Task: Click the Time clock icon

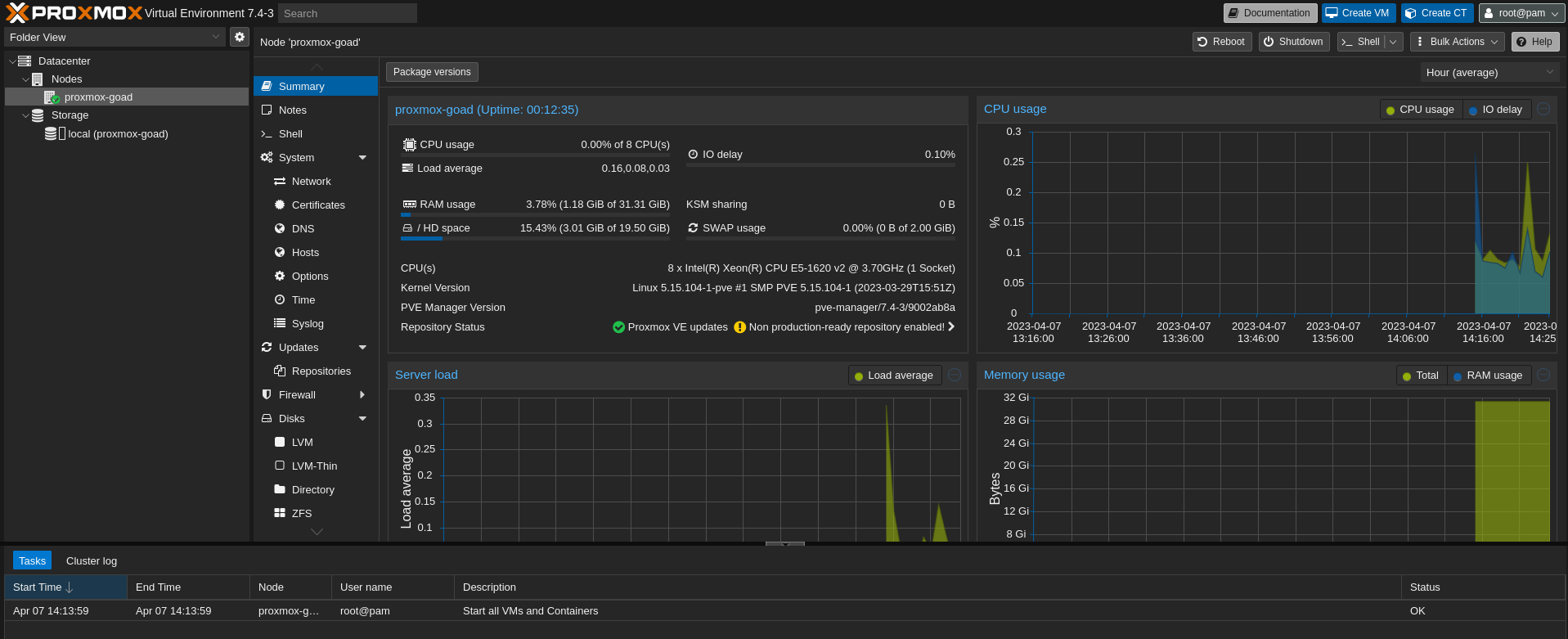Action: click(x=280, y=299)
